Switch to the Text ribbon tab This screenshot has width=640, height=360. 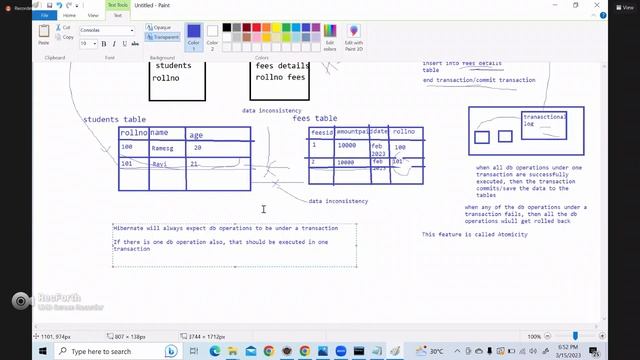(118, 16)
